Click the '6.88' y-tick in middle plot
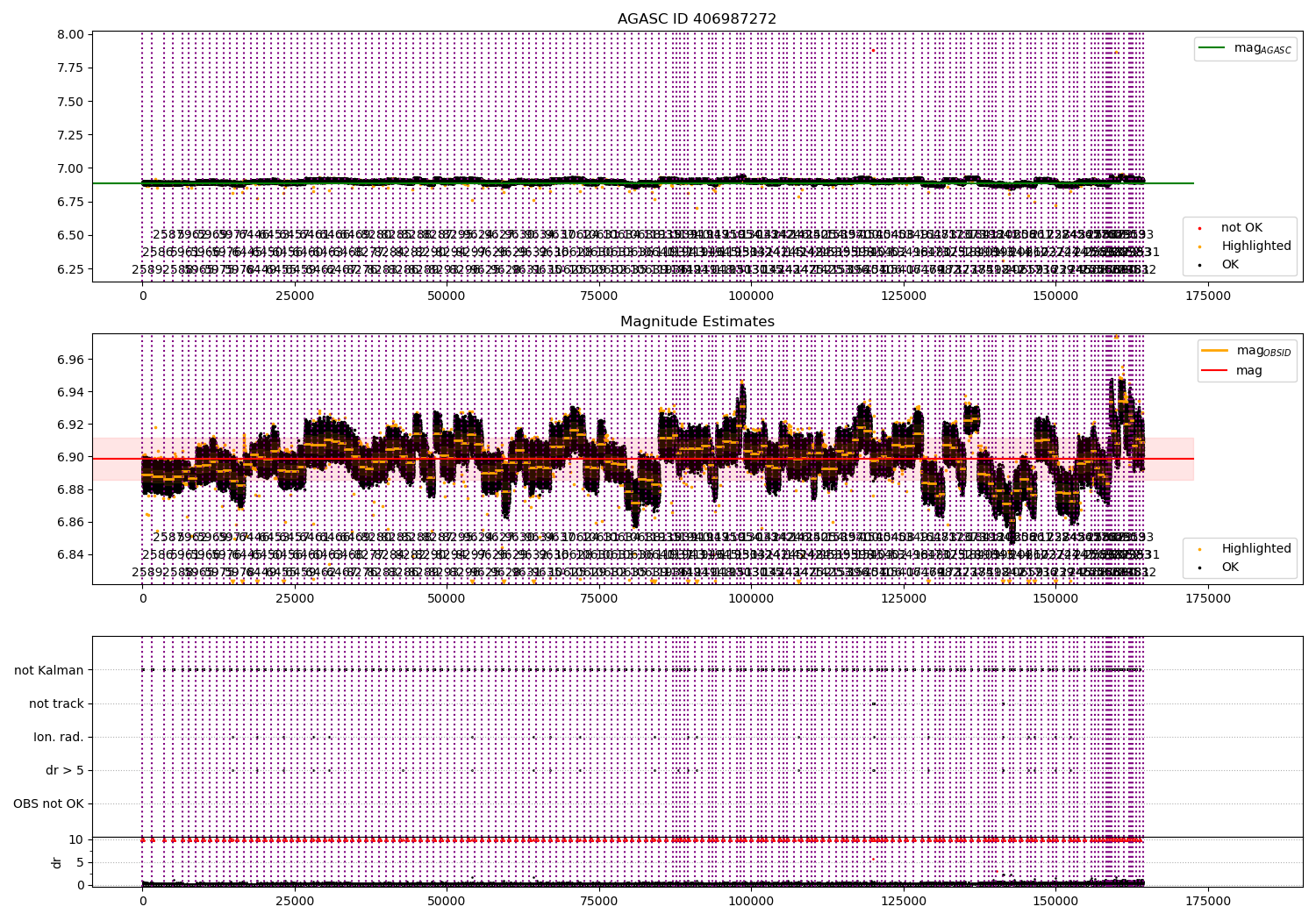This screenshot has width=1316, height=921. (x=71, y=489)
